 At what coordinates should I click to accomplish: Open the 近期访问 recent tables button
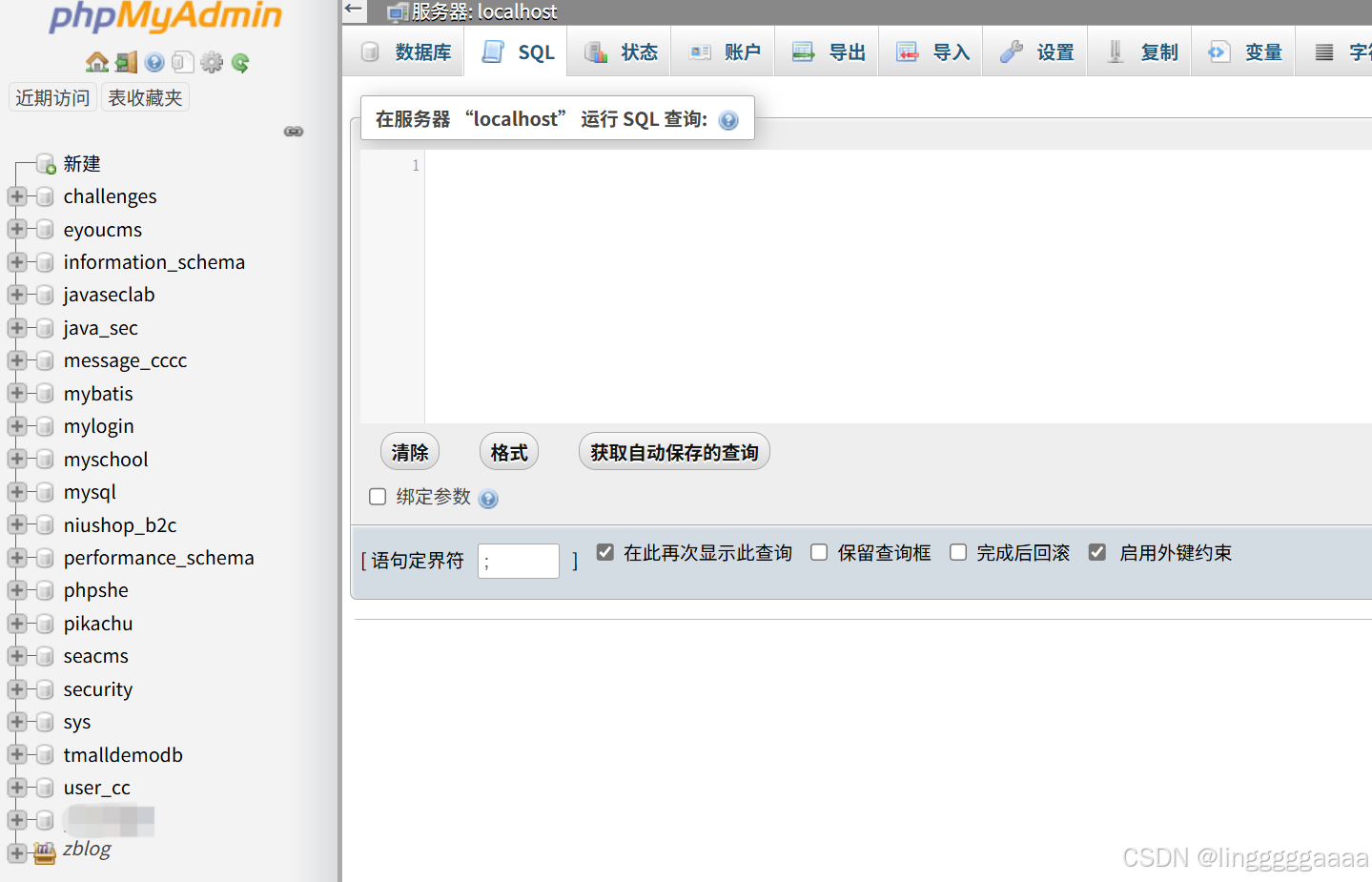(x=52, y=97)
